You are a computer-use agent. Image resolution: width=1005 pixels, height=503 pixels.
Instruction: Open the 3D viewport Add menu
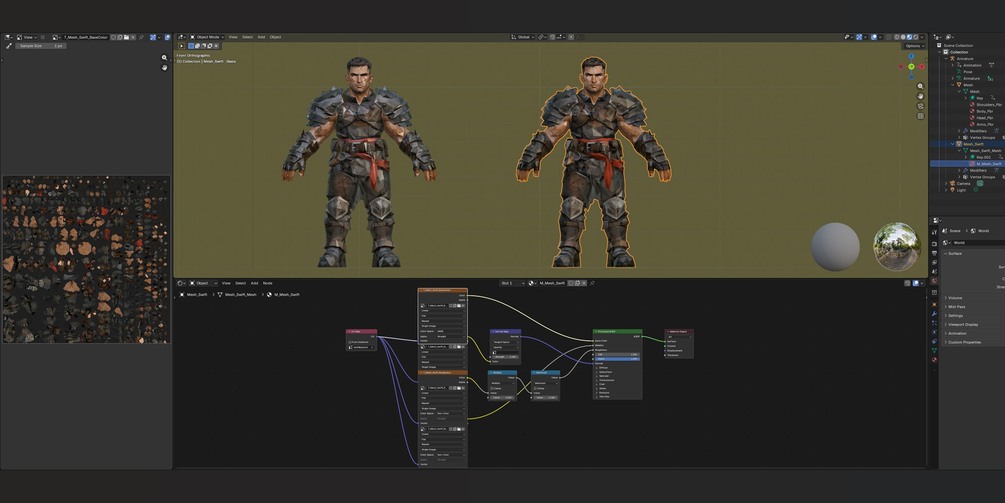click(261, 37)
